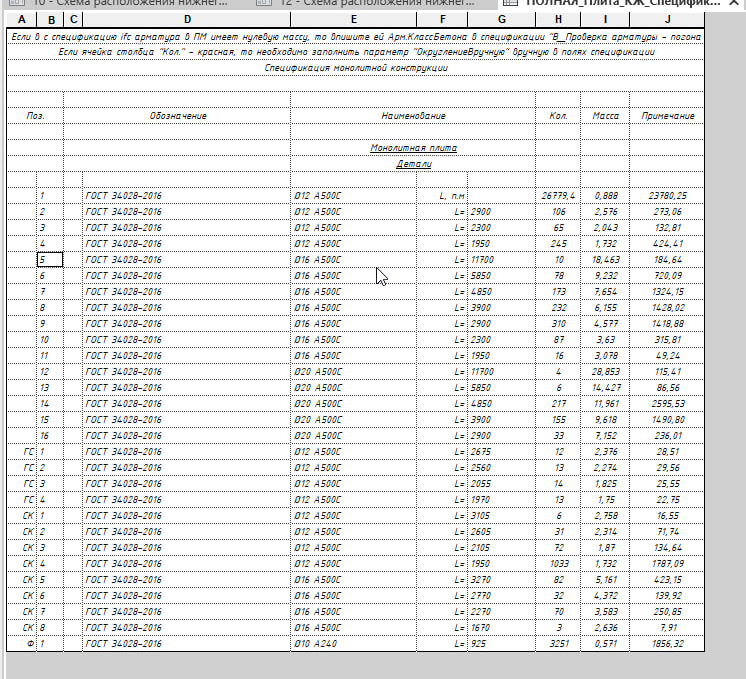Image resolution: width=746 pixels, height=679 pixels.
Task: Select column header J
Action: 667,20
